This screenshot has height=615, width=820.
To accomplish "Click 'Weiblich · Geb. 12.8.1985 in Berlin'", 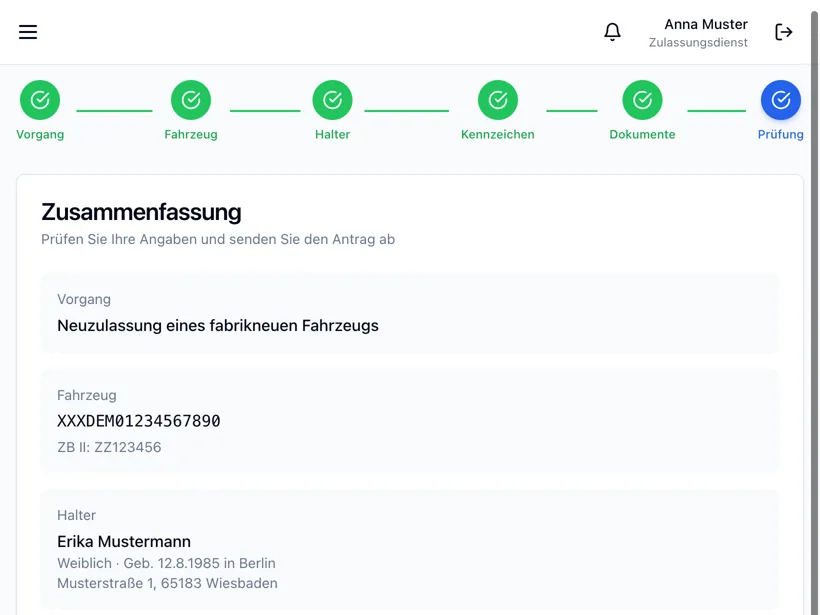I will pos(166,563).
